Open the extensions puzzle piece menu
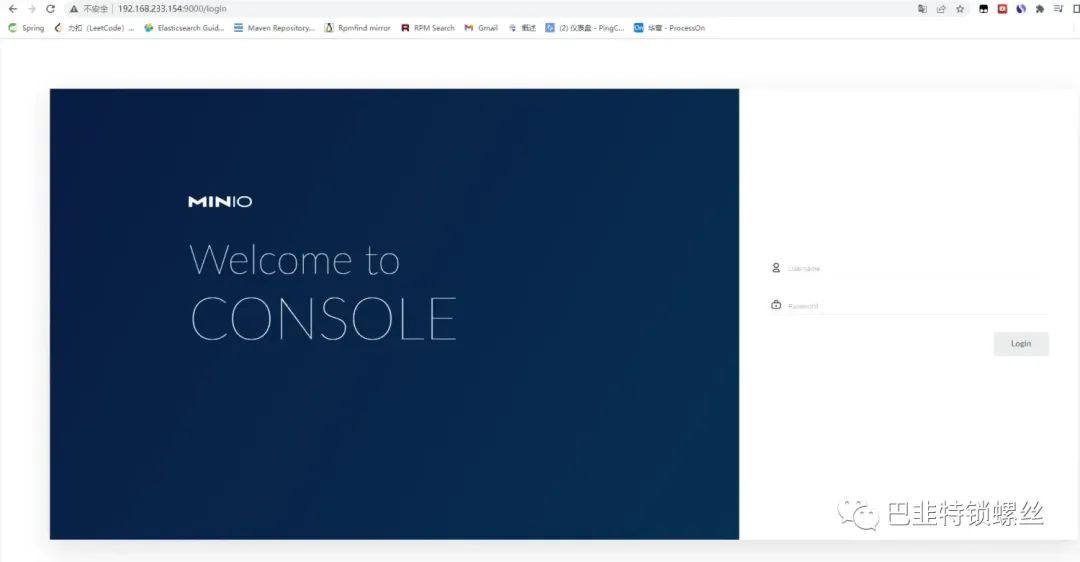 [1039, 9]
